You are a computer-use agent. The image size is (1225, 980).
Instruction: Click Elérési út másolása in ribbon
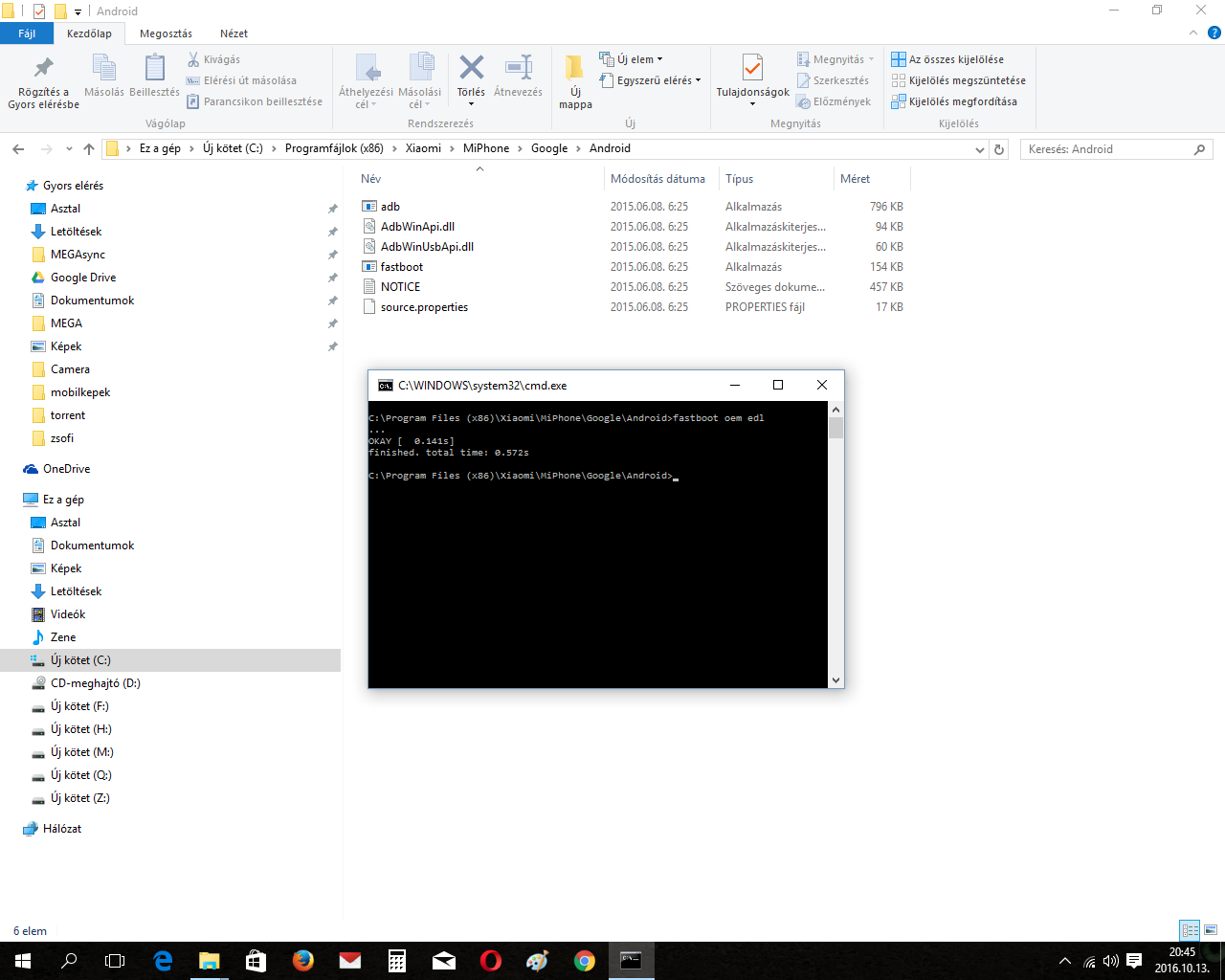tap(241, 80)
